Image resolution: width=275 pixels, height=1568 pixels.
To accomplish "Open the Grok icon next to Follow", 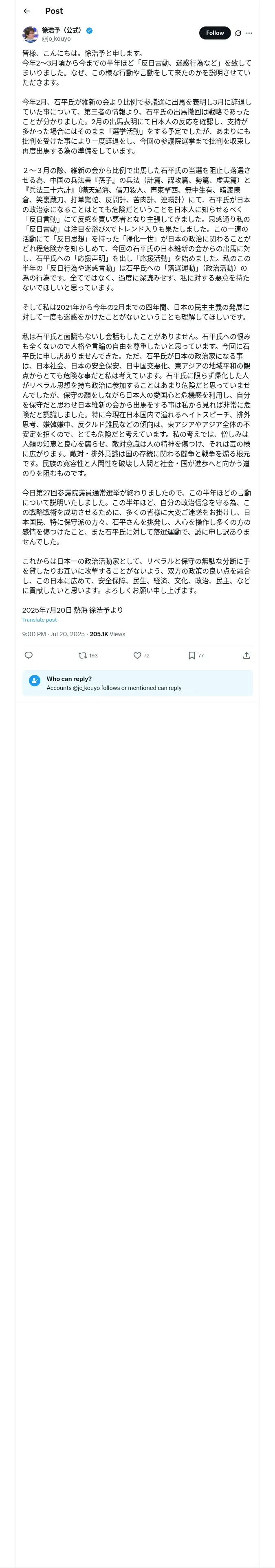I will (238, 33).
